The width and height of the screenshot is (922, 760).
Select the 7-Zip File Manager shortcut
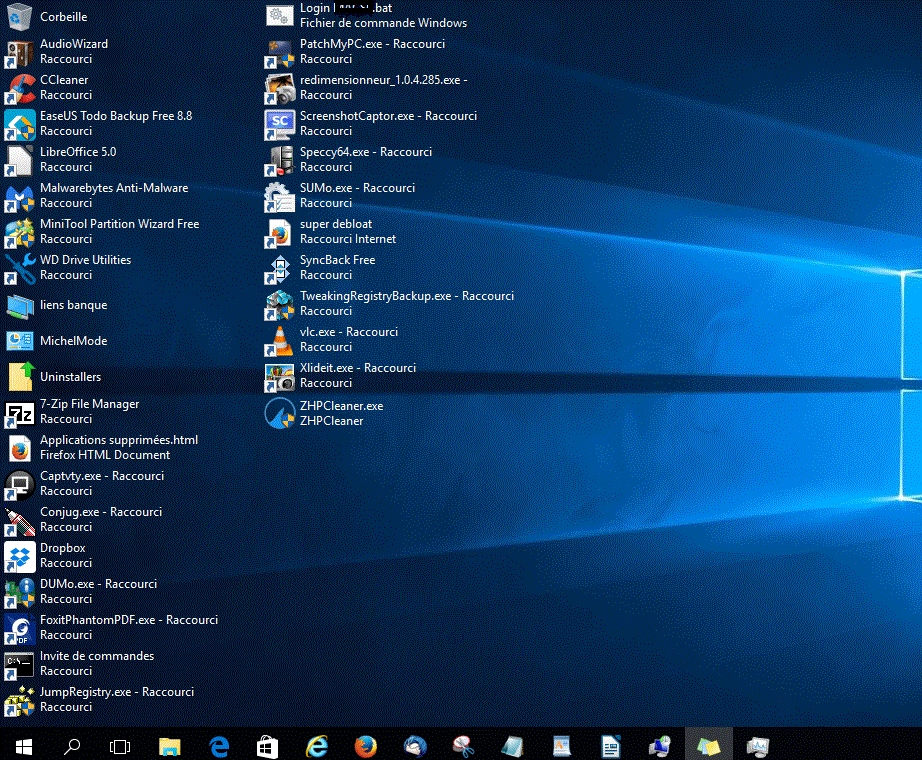[19, 412]
